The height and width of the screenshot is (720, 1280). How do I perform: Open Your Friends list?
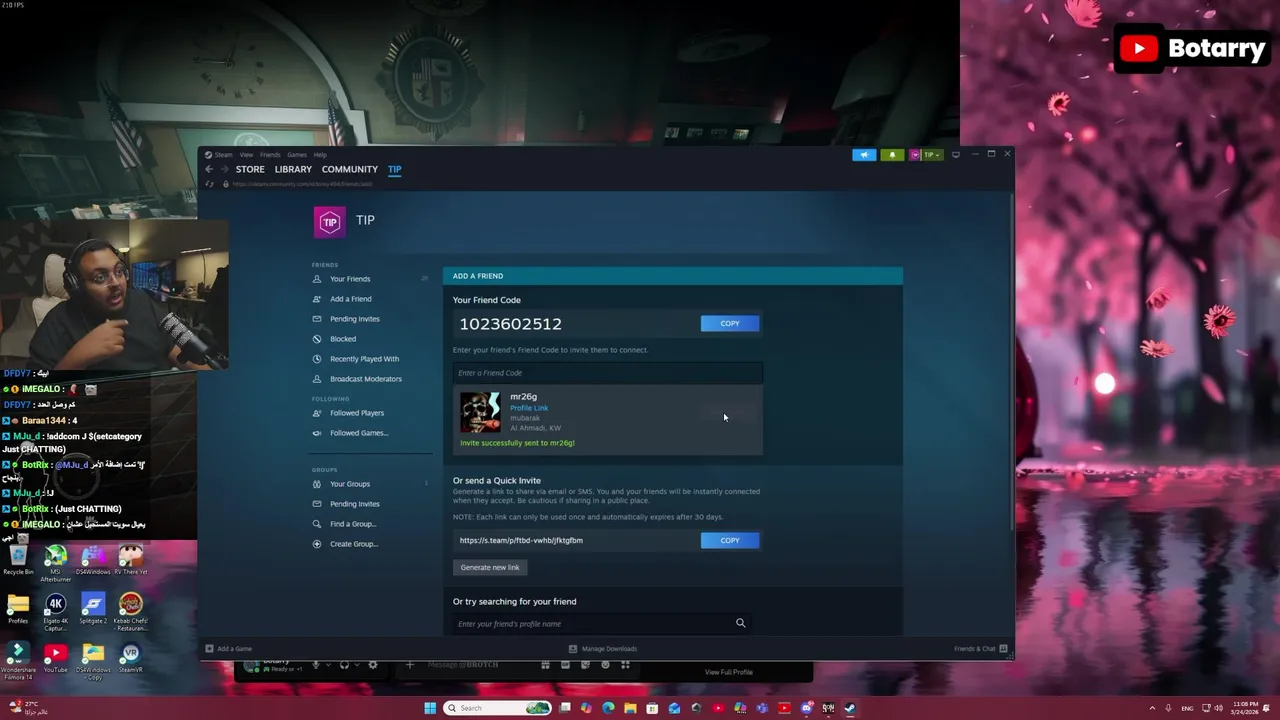pos(349,279)
